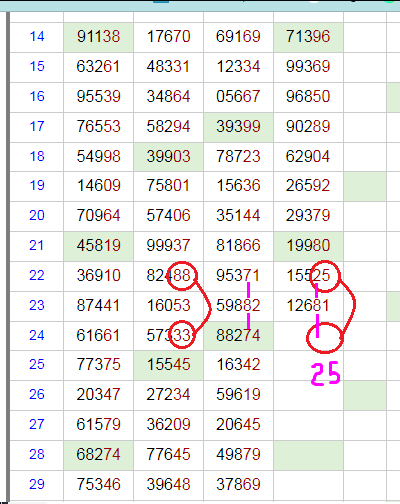Select cell containing 71396
This screenshot has width=400, height=504.
308,37
